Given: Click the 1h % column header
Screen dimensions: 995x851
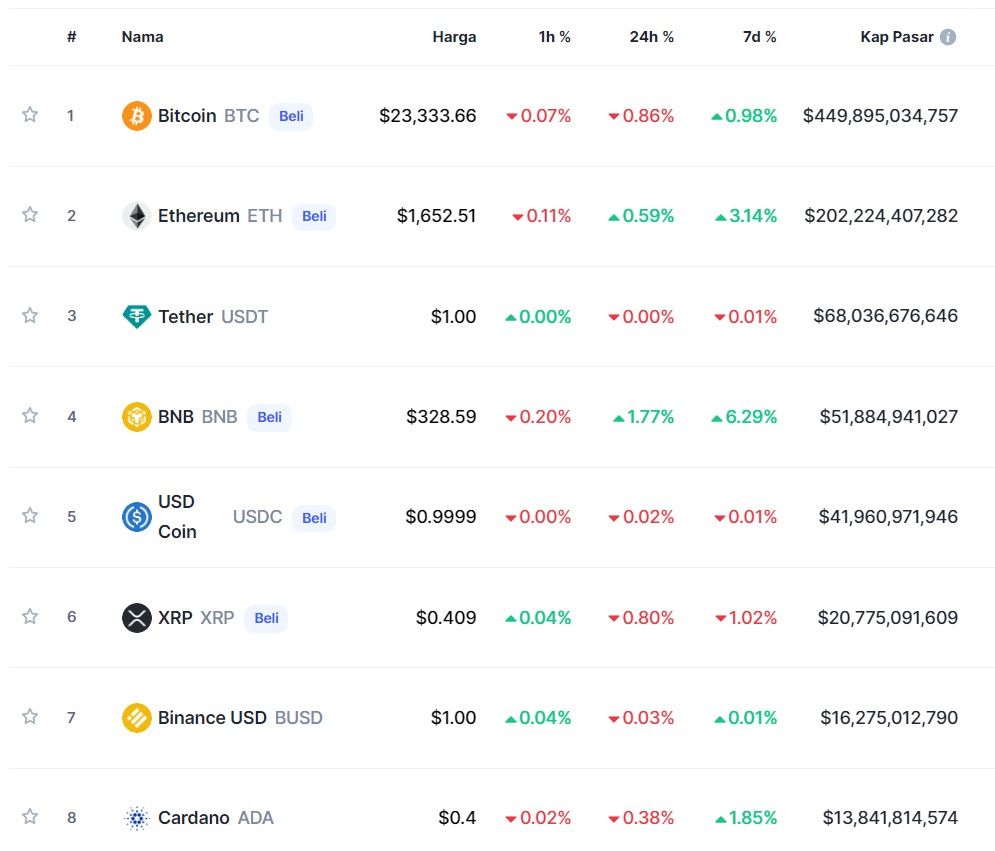Looking at the screenshot, I should click(x=554, y=36).
